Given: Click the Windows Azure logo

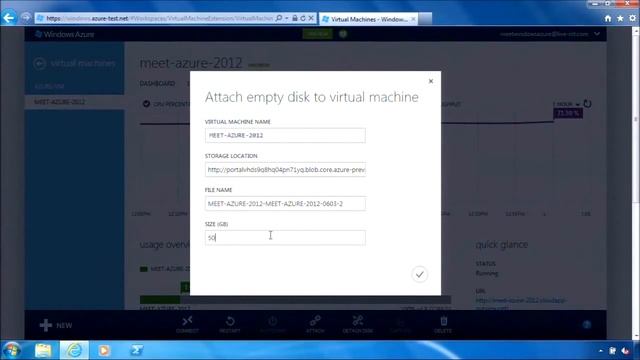Looking at the screenshot, I should [64, 34].
